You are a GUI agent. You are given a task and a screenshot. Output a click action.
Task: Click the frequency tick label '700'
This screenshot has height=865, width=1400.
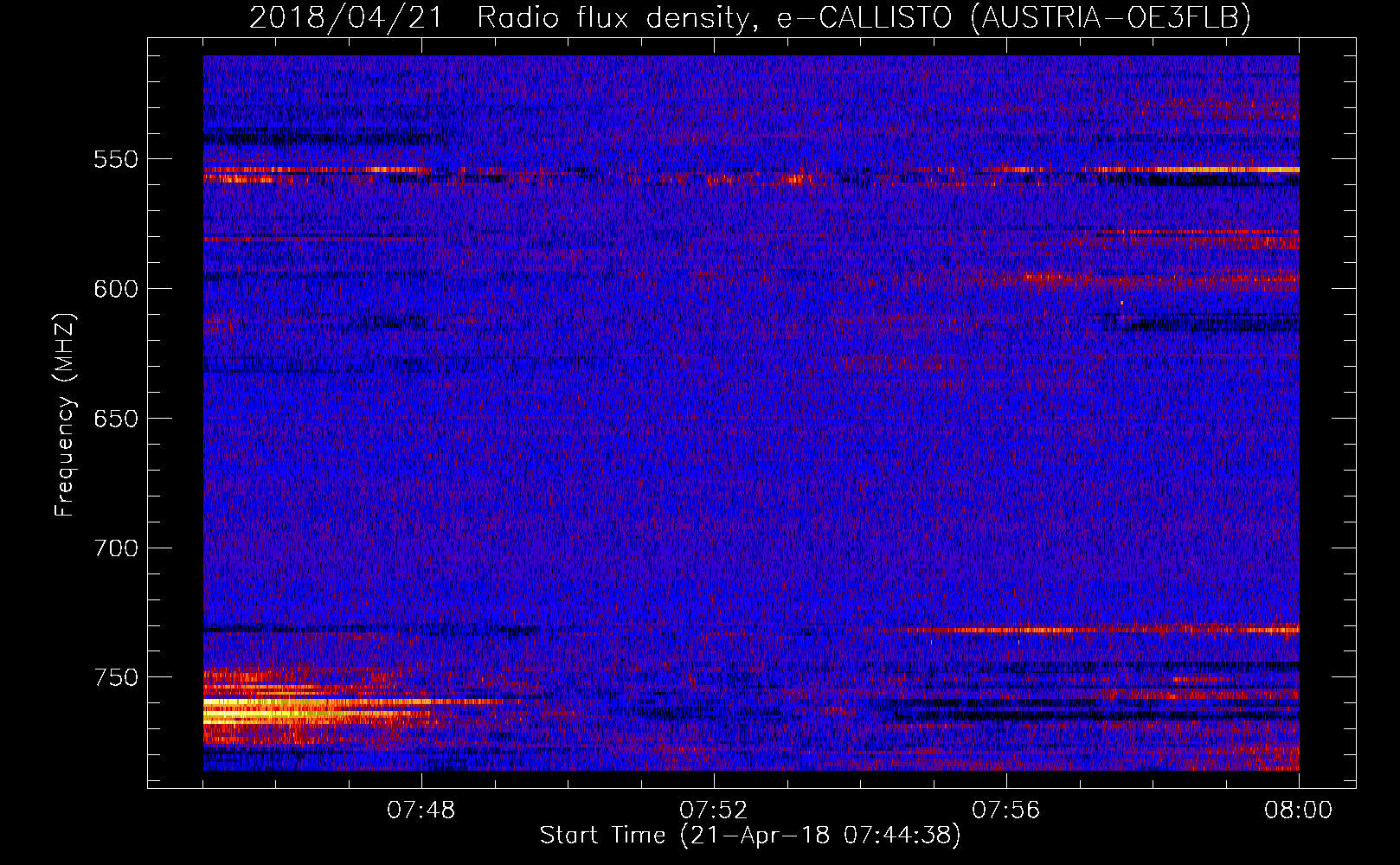click(115, 548)
